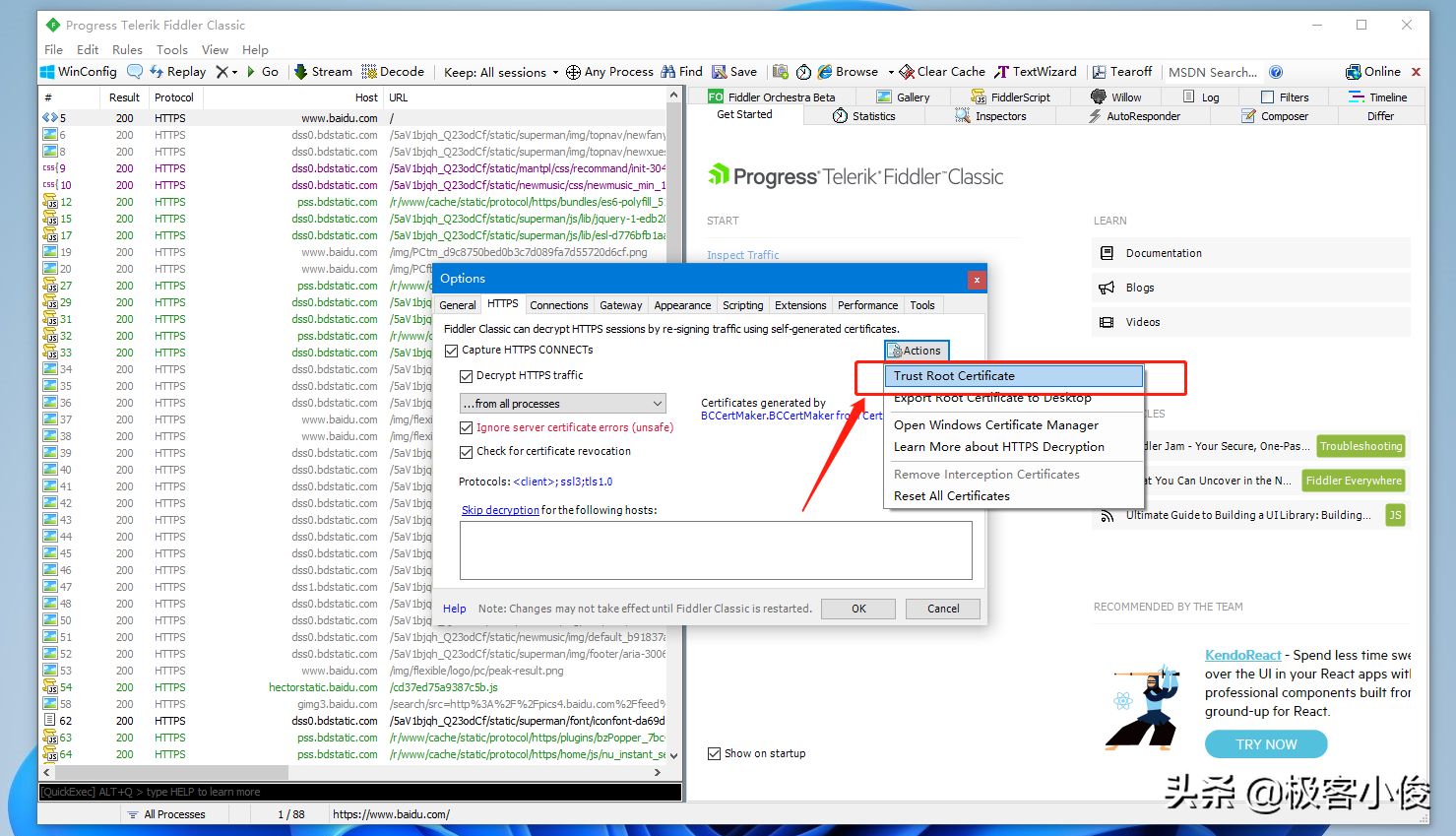The width and height of the screenshot is (1456, 836).
Task: Click the Browse toolbar button
Action: click(x=849, y=72)
